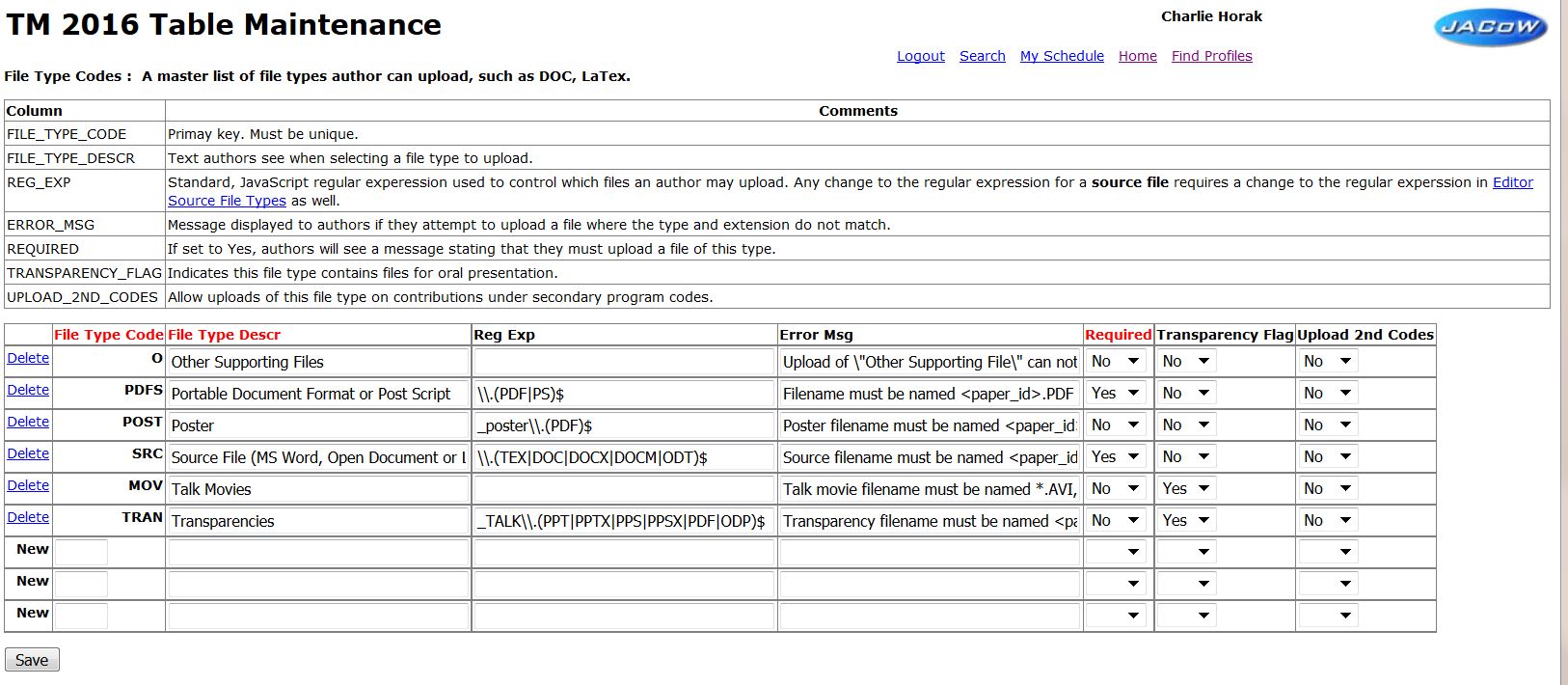
Task: Open Upload 2nd Codes dropdown in Talk Movies row
Action: pos(1329,489)
